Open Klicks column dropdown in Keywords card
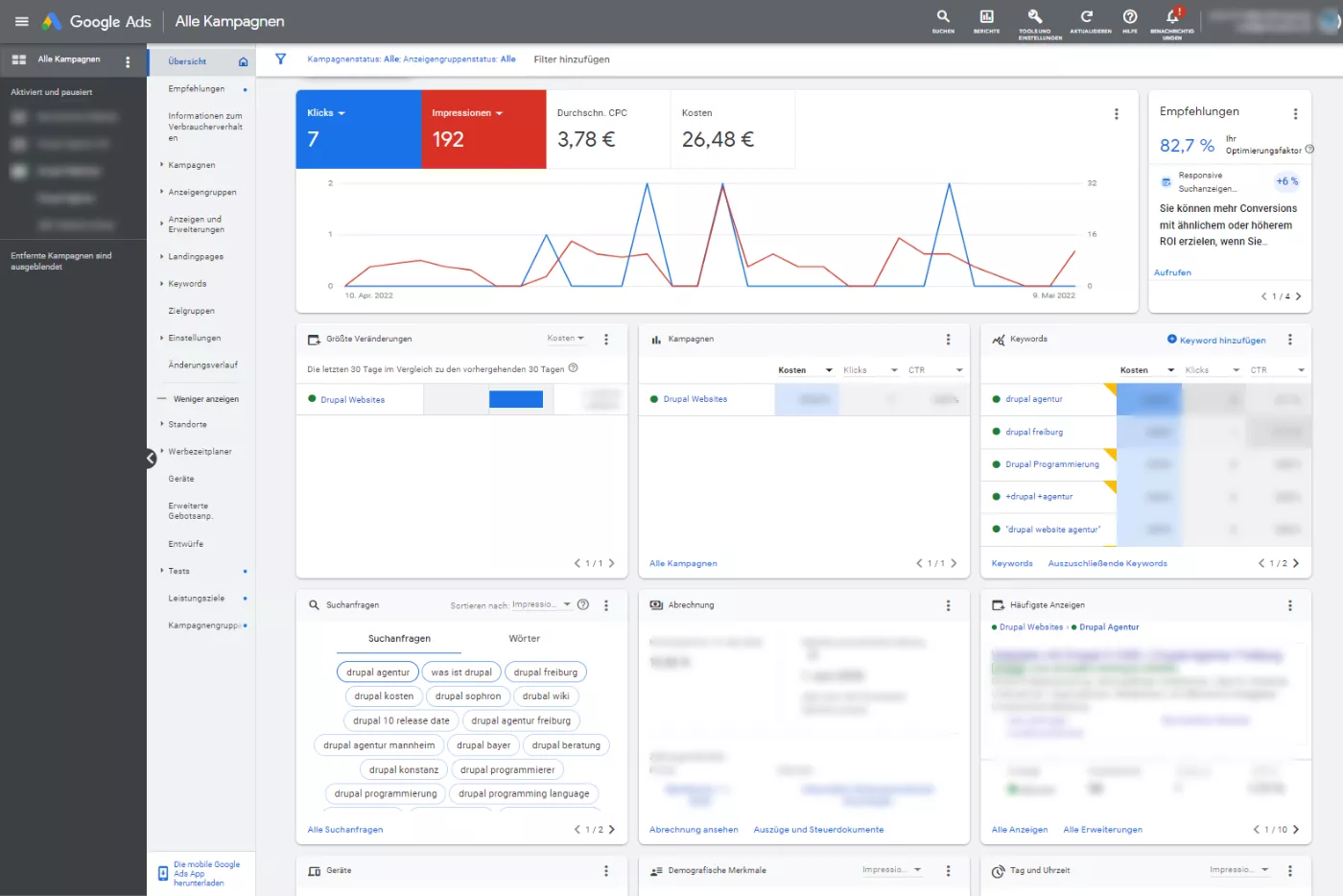1343x896 pixels. (1213, 370)
